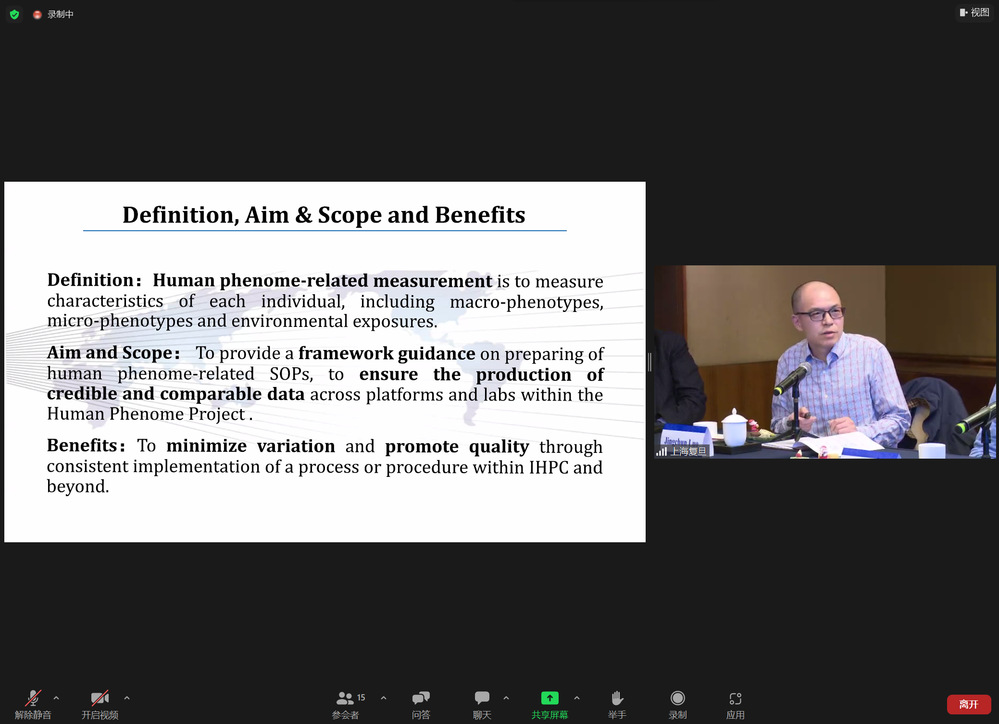Raise your hand (举手)

[617, 703]
